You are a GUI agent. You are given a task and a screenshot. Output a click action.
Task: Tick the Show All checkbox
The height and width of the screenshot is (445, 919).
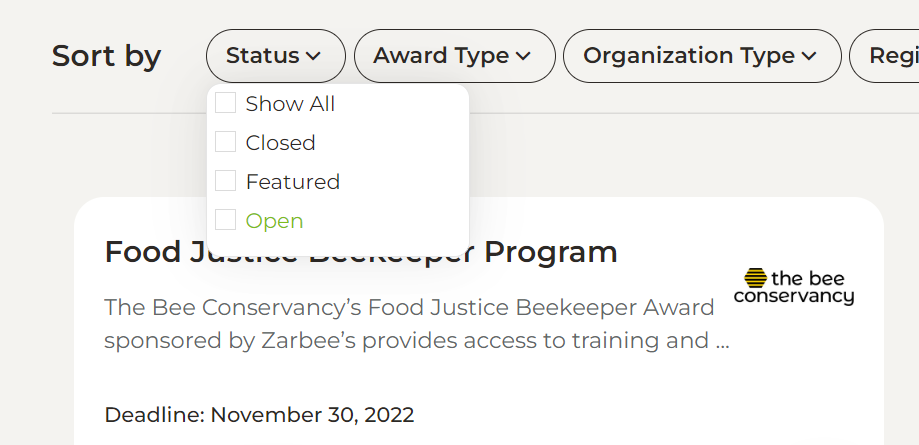pos(226,103)
